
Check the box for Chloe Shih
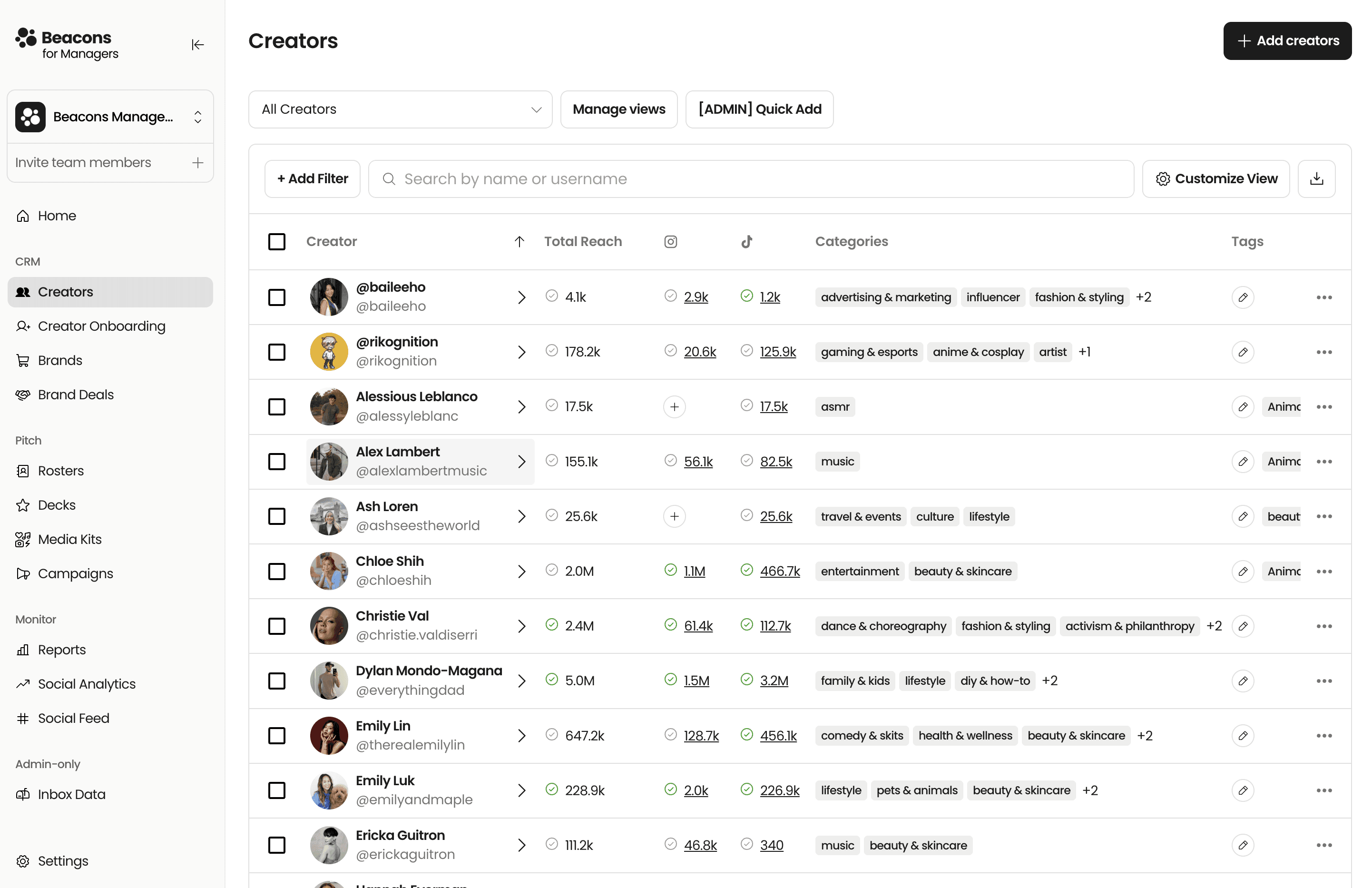(277, 572)
